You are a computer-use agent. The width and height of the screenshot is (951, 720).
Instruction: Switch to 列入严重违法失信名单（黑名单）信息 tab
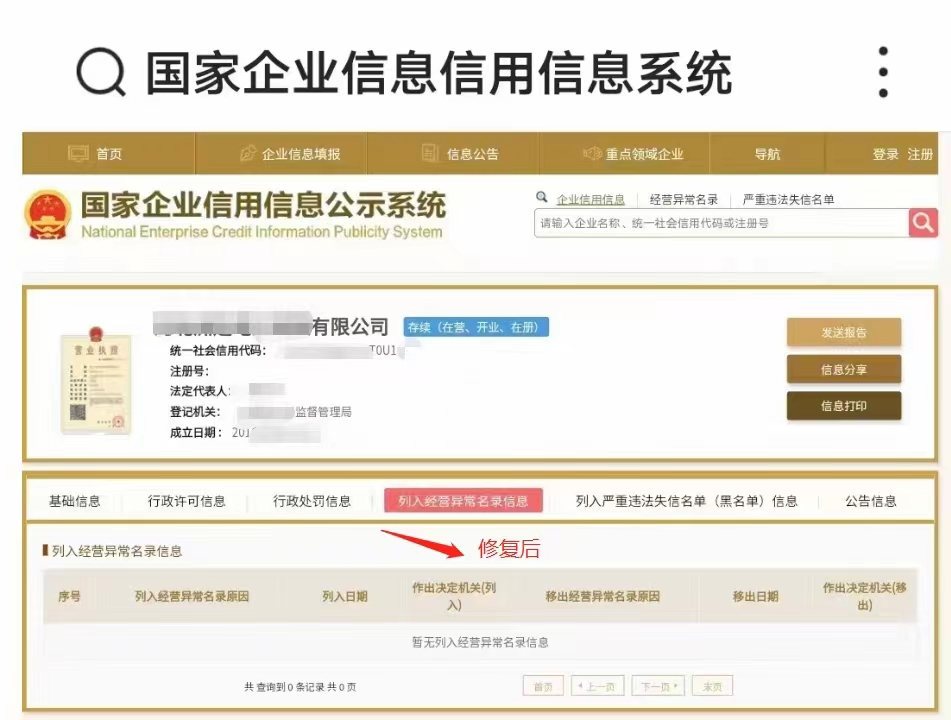687,501
